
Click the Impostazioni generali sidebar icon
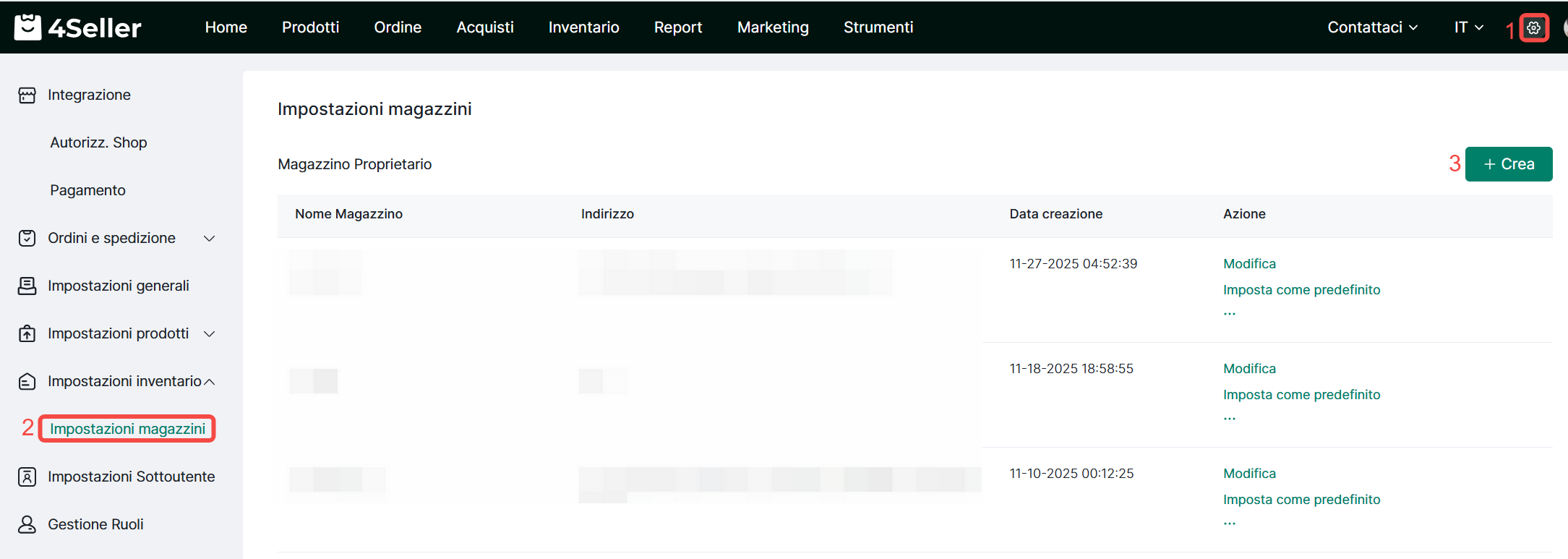[x=27, y=286]
